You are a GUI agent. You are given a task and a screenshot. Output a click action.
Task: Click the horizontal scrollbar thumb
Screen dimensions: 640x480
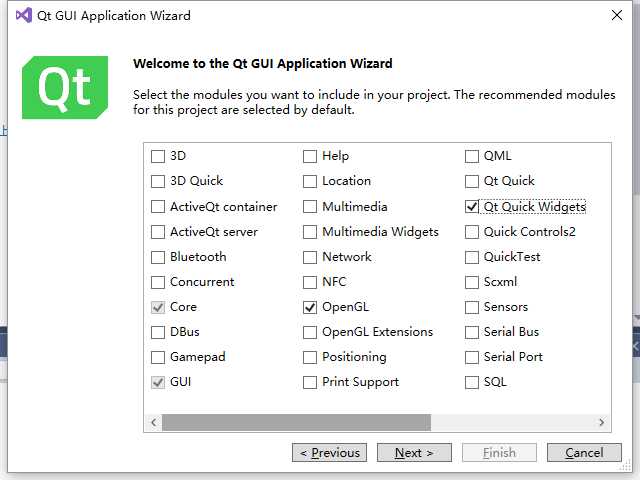(296, 422)
